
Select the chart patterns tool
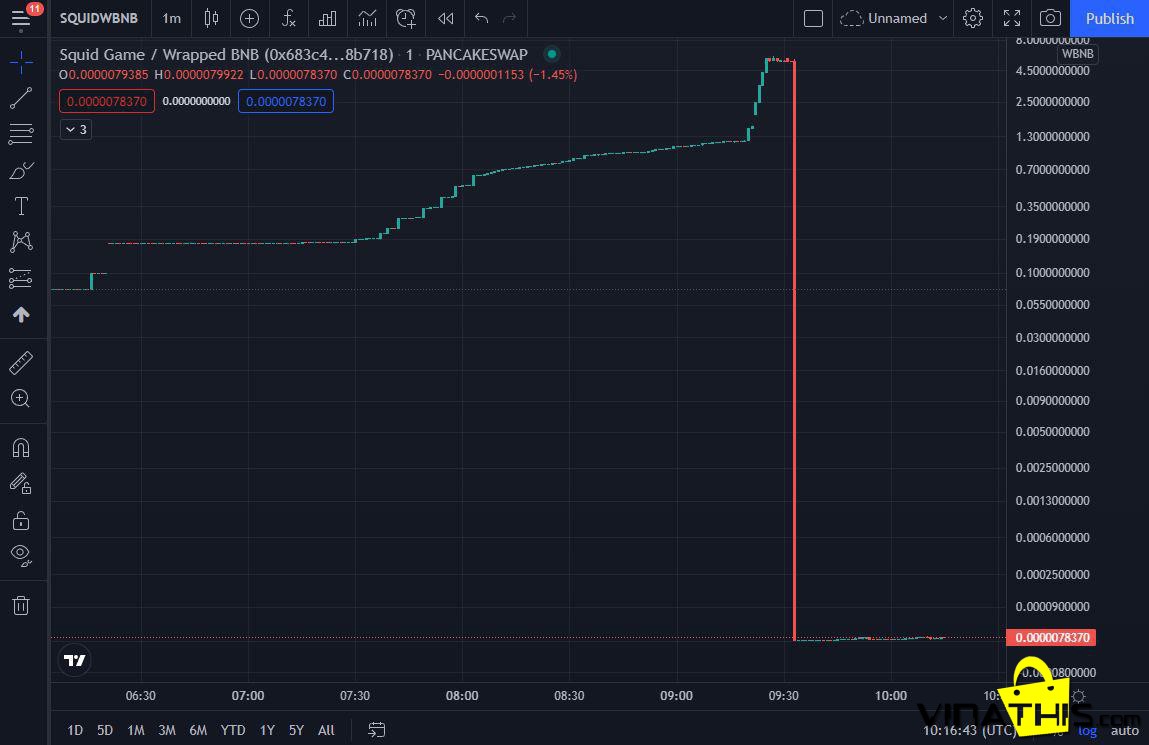(x=21, y=242)
